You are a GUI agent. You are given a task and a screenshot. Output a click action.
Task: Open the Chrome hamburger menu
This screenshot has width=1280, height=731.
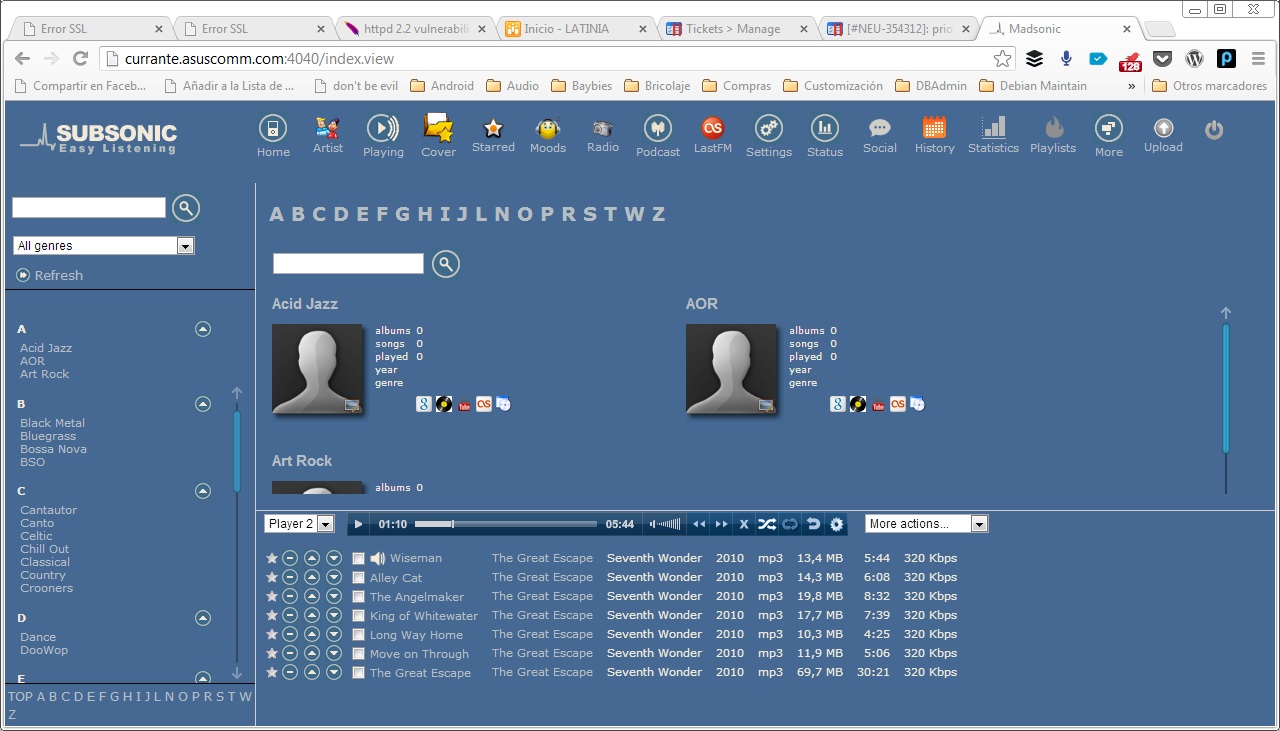pyautogui.click(x=1258, y=59)
